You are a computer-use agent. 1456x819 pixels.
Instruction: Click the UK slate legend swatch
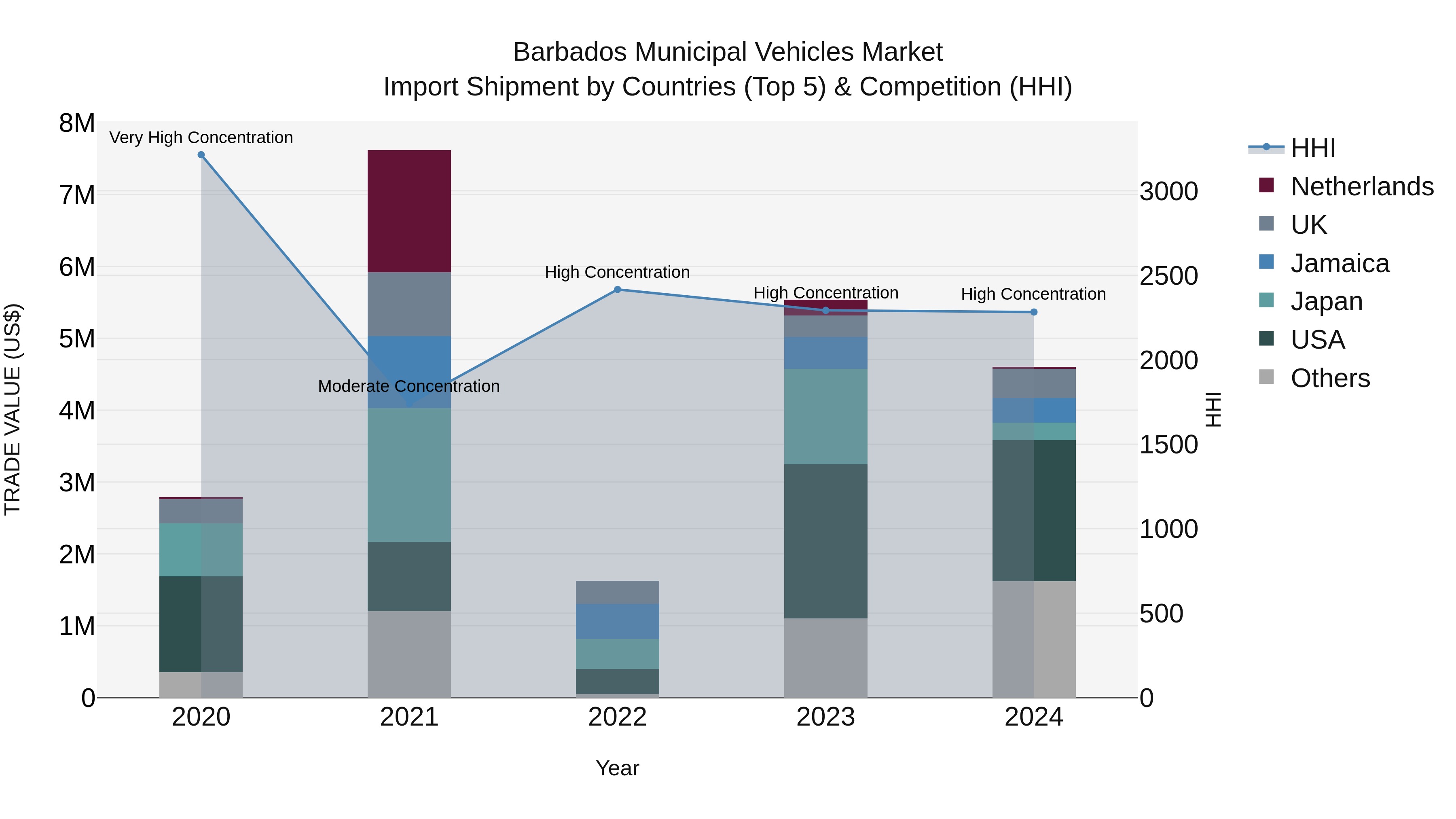point(1267,223)
